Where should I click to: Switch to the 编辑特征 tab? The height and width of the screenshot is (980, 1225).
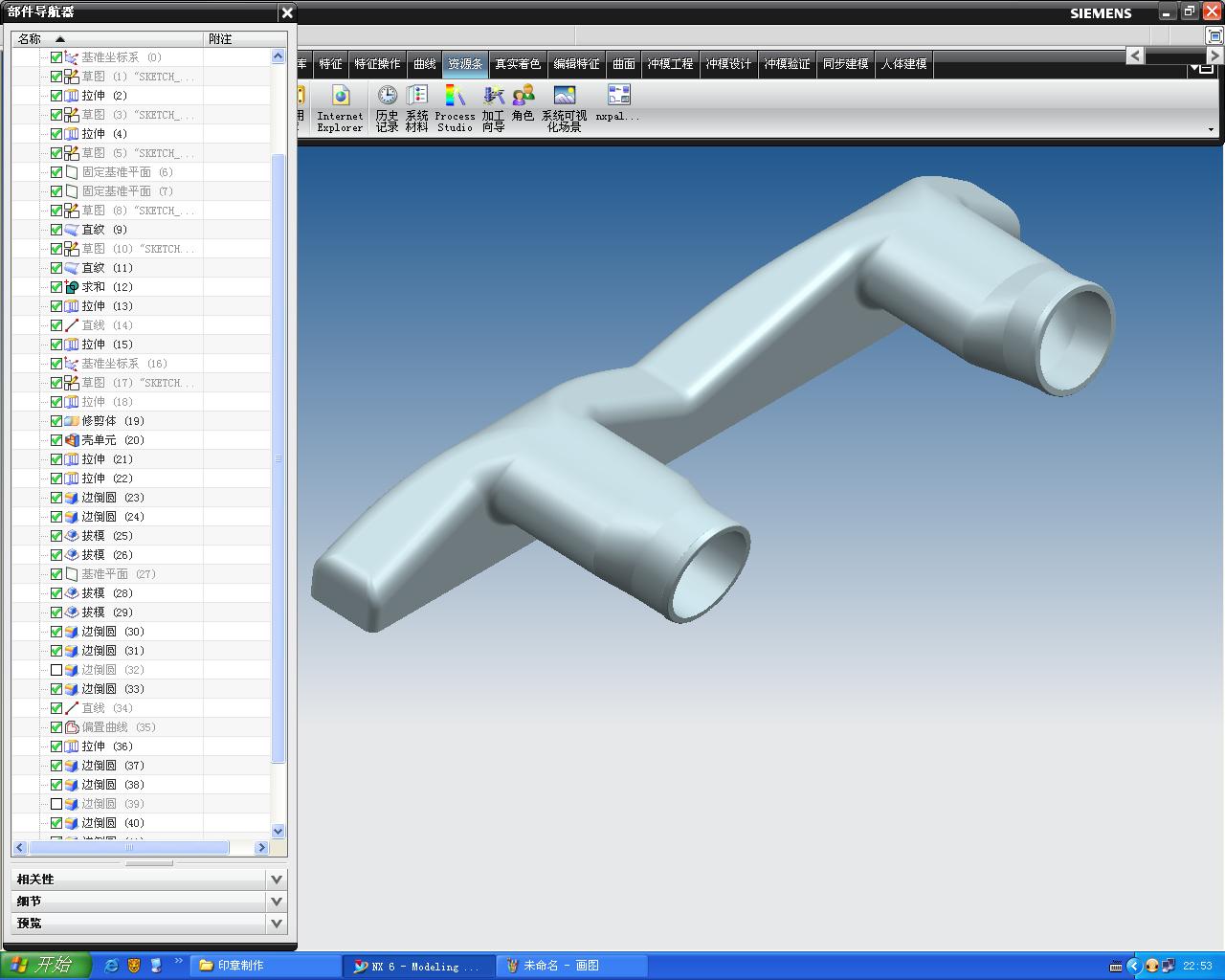click(576, 64)
